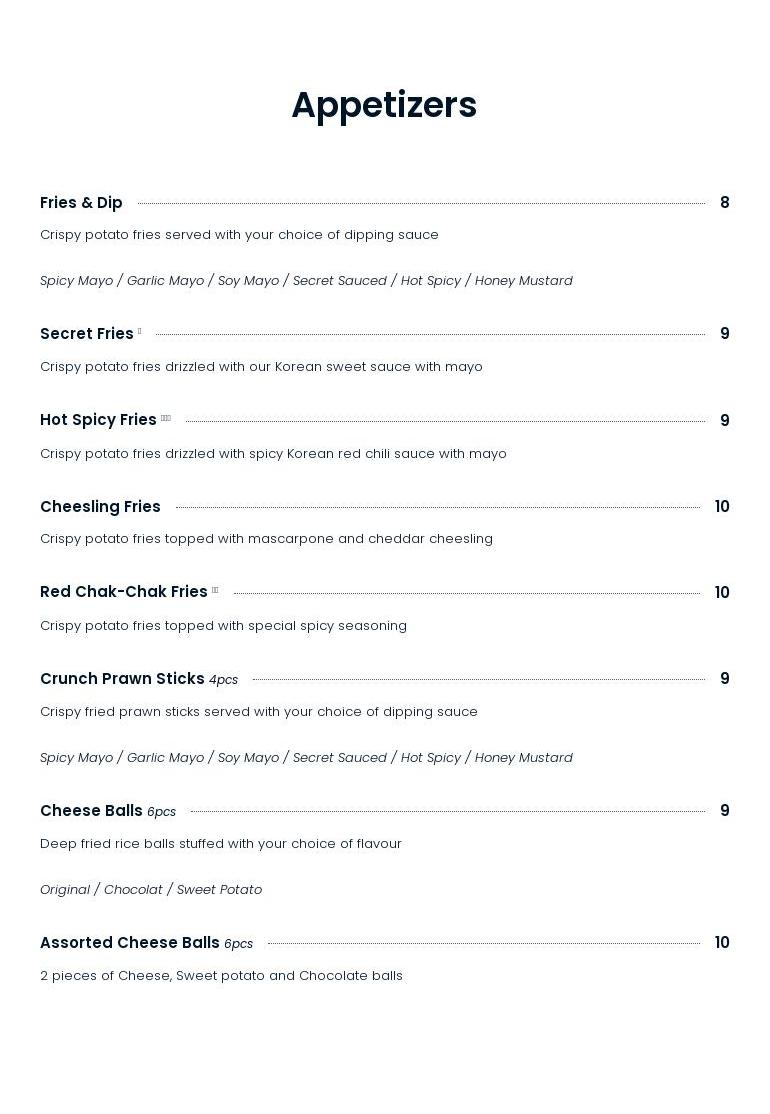Click the price 10 for Cheesling Fries

click(x=722, y=507)
